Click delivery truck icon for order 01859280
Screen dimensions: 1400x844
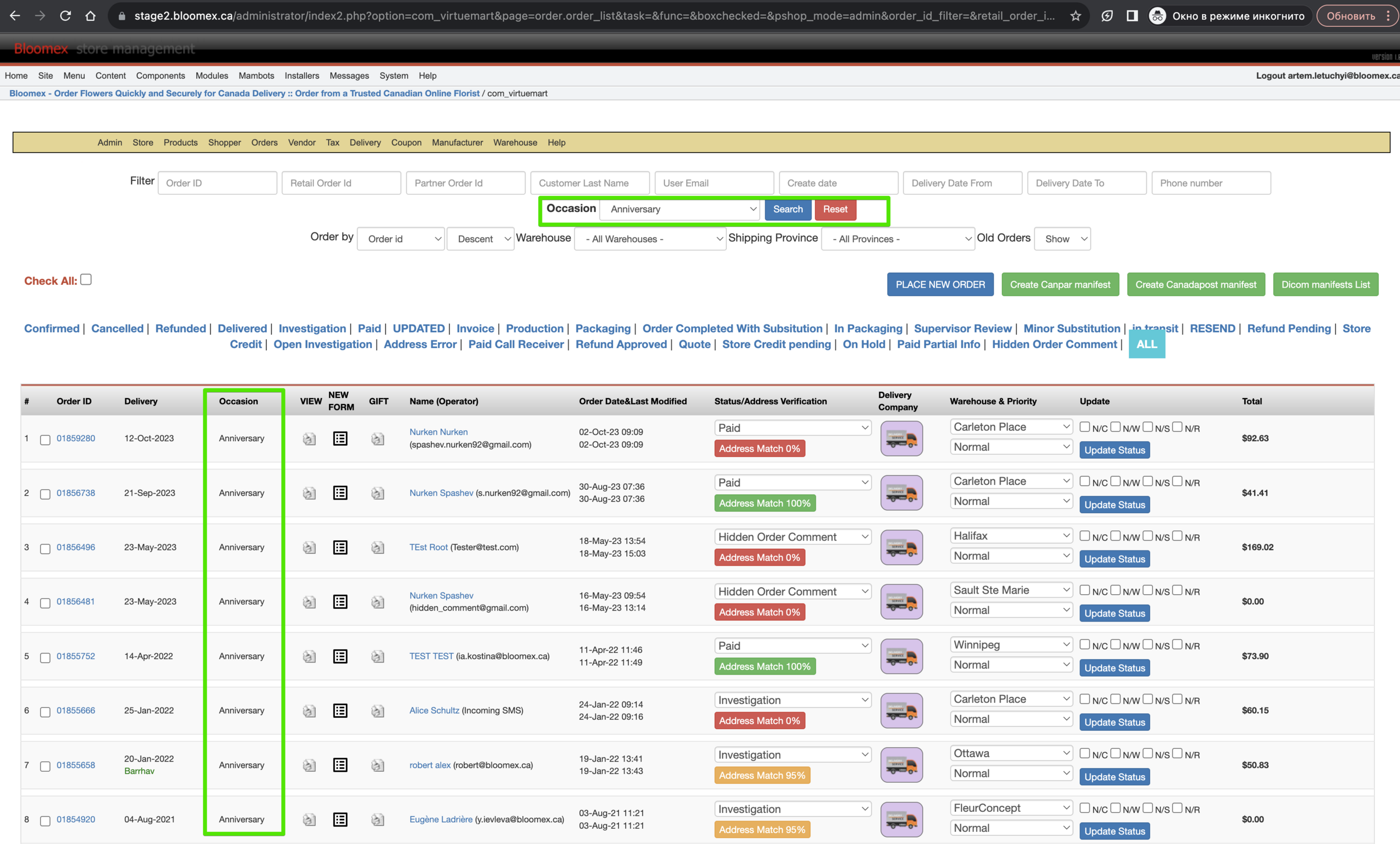[901, 438]
